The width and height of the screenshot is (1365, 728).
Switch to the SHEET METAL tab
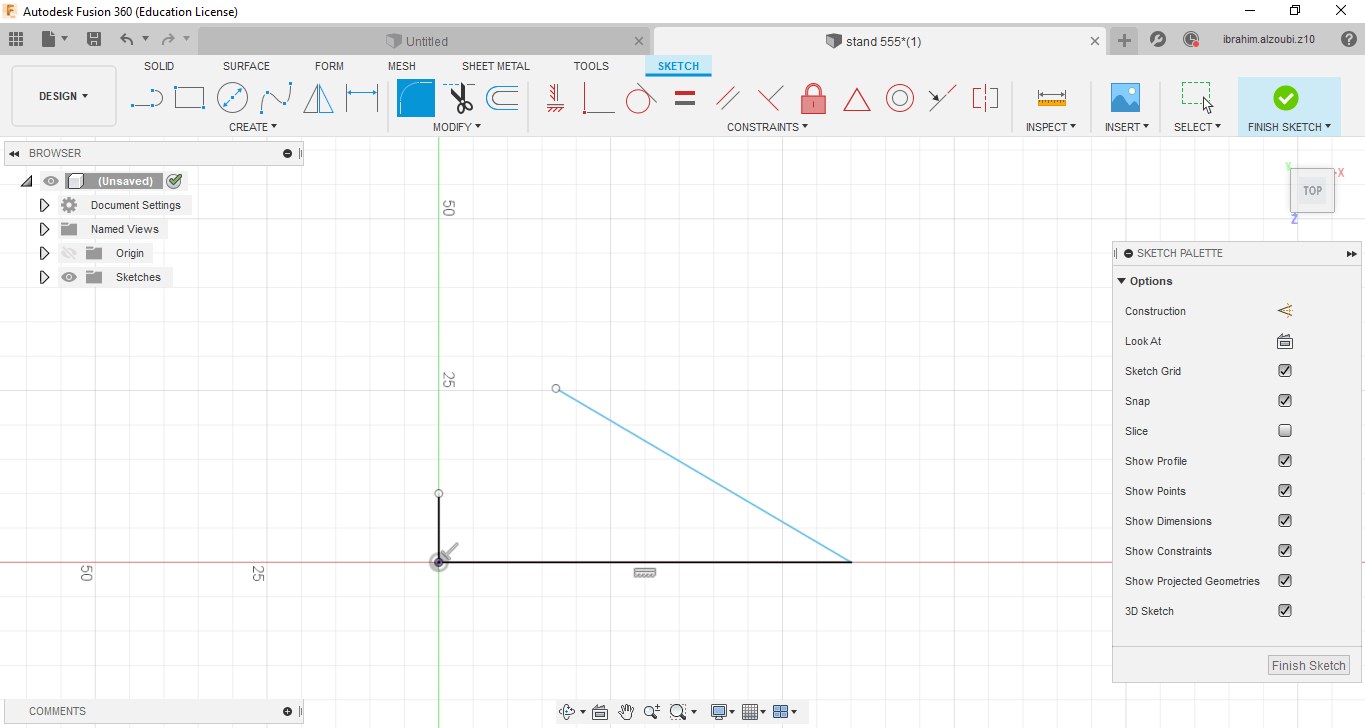[x=496, y=66]
